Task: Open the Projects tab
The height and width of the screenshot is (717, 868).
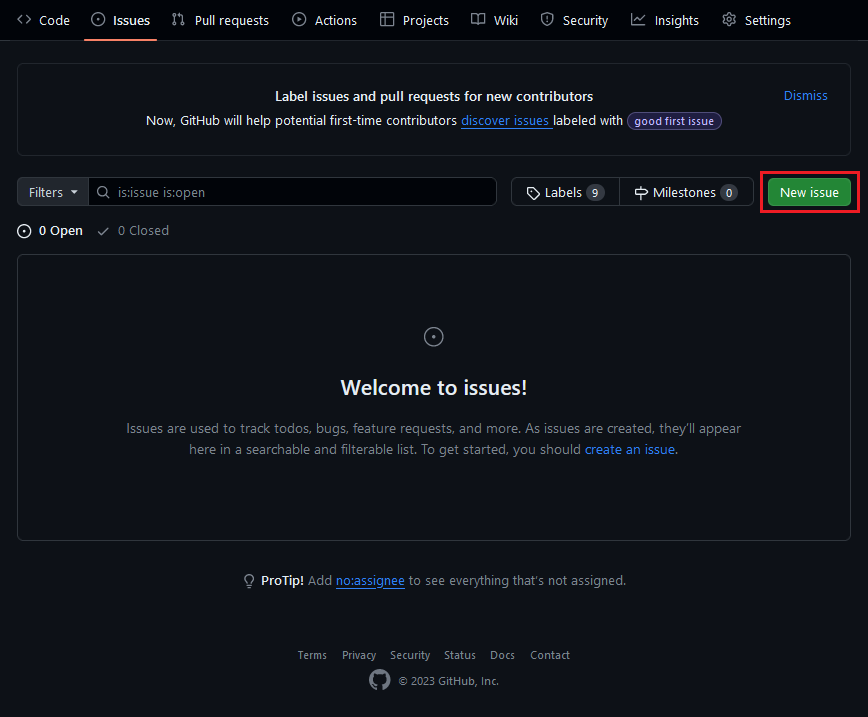Action: tap(414, 20)
